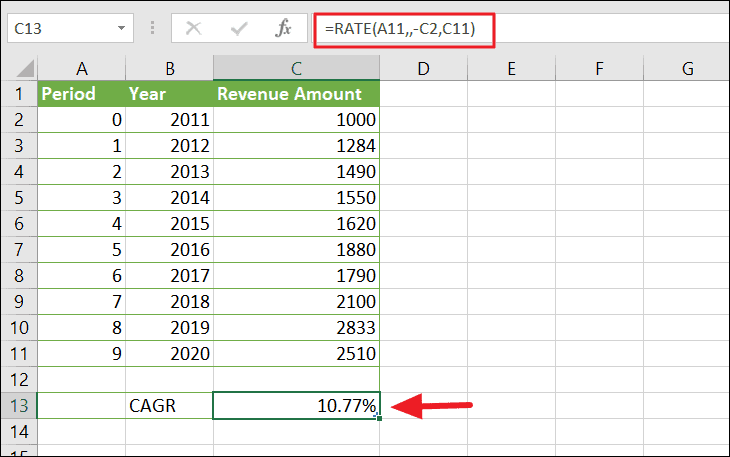Select the 10.77% result cell
The width and height of the screenshot is (730, 457).
click(x=297, y=406)
